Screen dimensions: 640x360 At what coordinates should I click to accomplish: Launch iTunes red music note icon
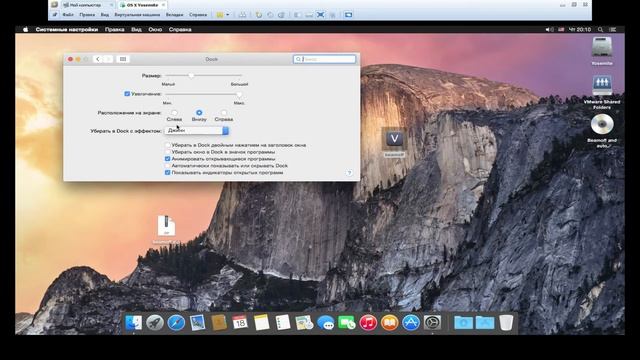tap(368, 323)
